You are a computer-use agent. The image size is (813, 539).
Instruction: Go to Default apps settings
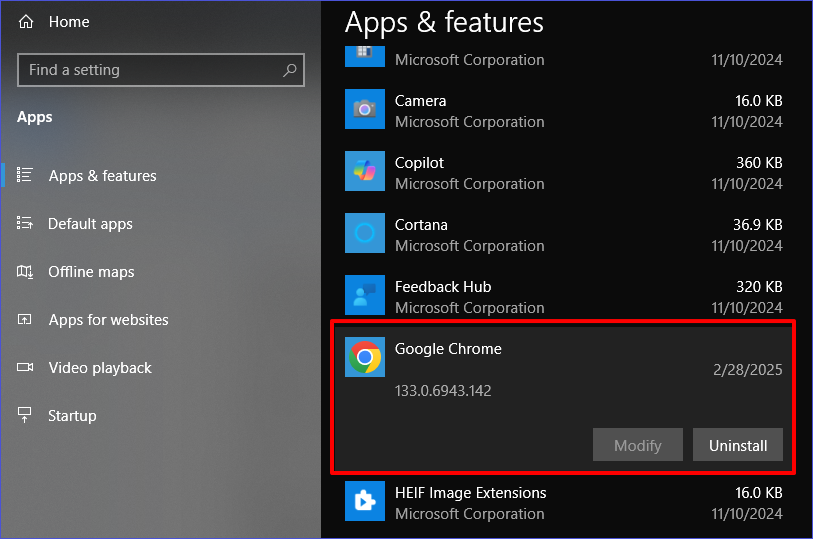pyautogui.click(x=90, y=224)
